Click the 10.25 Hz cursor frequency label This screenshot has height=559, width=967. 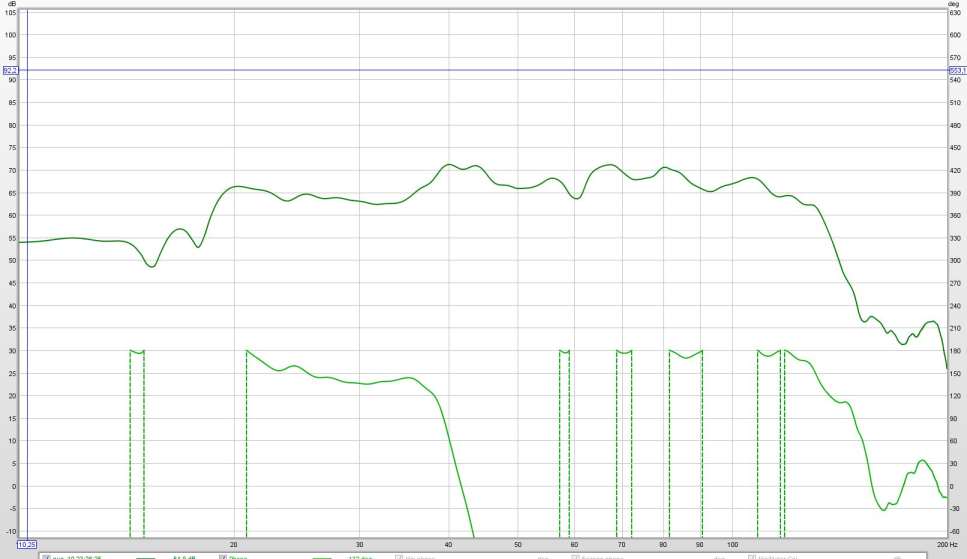pyautogui.click(x=27, y=544)
